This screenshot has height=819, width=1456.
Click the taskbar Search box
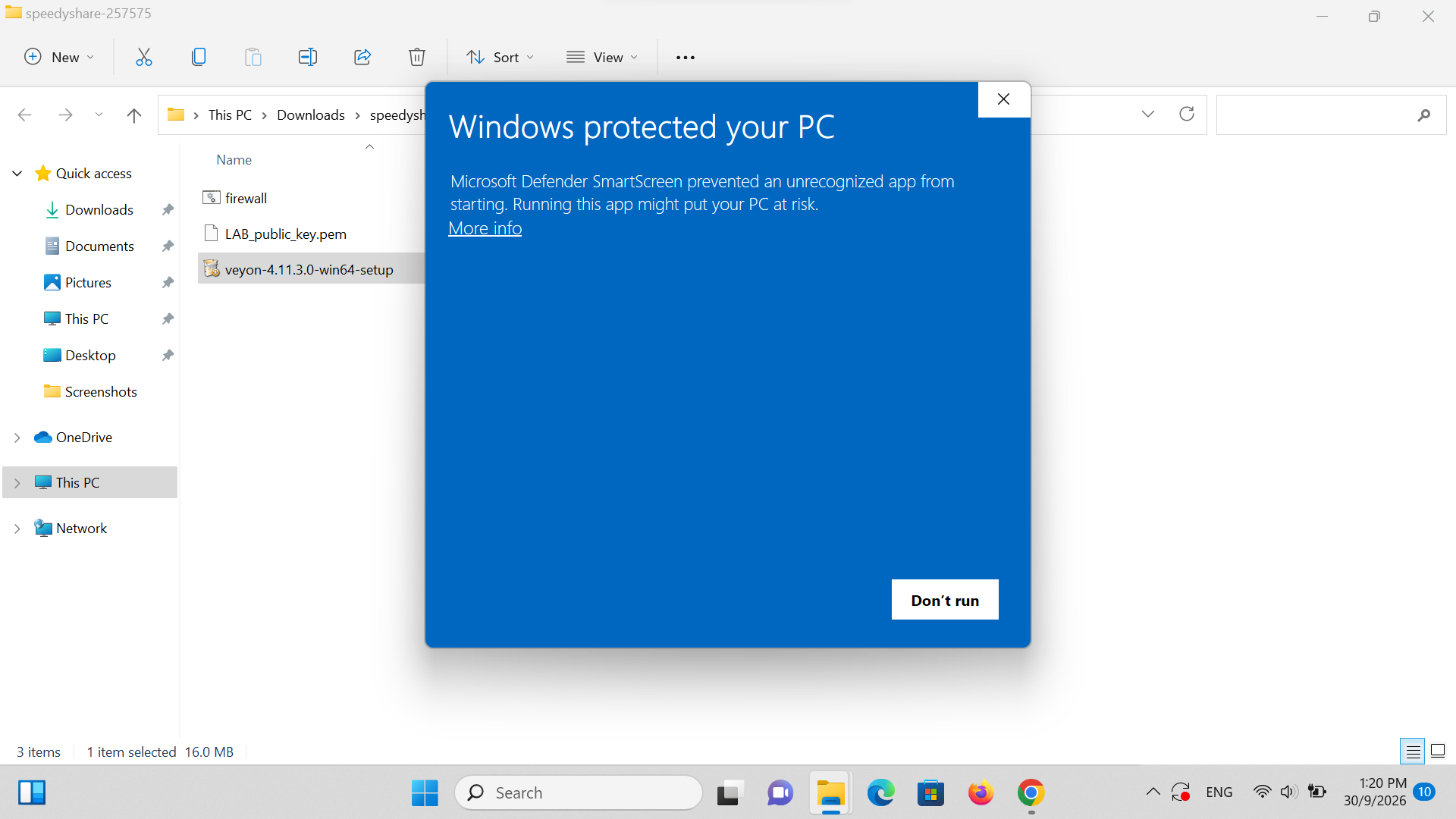coord(579,793)
